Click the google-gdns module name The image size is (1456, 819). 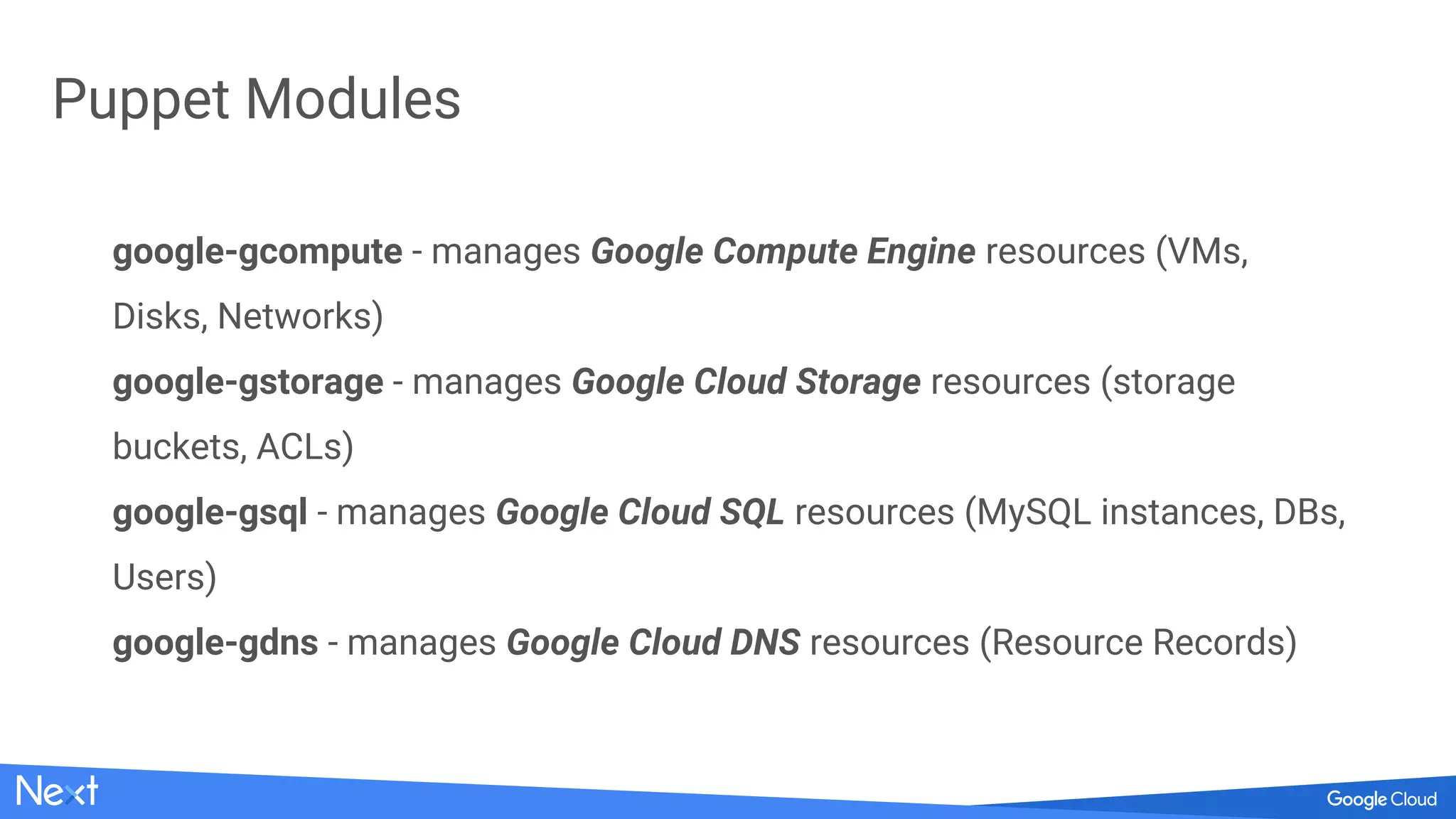pyautogui.click(x=215, y=643)
